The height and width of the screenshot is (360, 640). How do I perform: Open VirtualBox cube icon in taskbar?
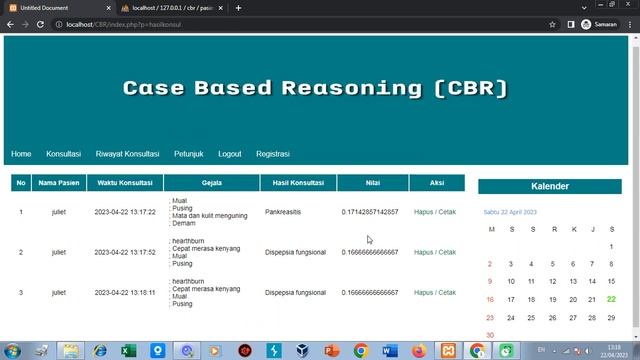pyautogui.click(x=302, y=351)
